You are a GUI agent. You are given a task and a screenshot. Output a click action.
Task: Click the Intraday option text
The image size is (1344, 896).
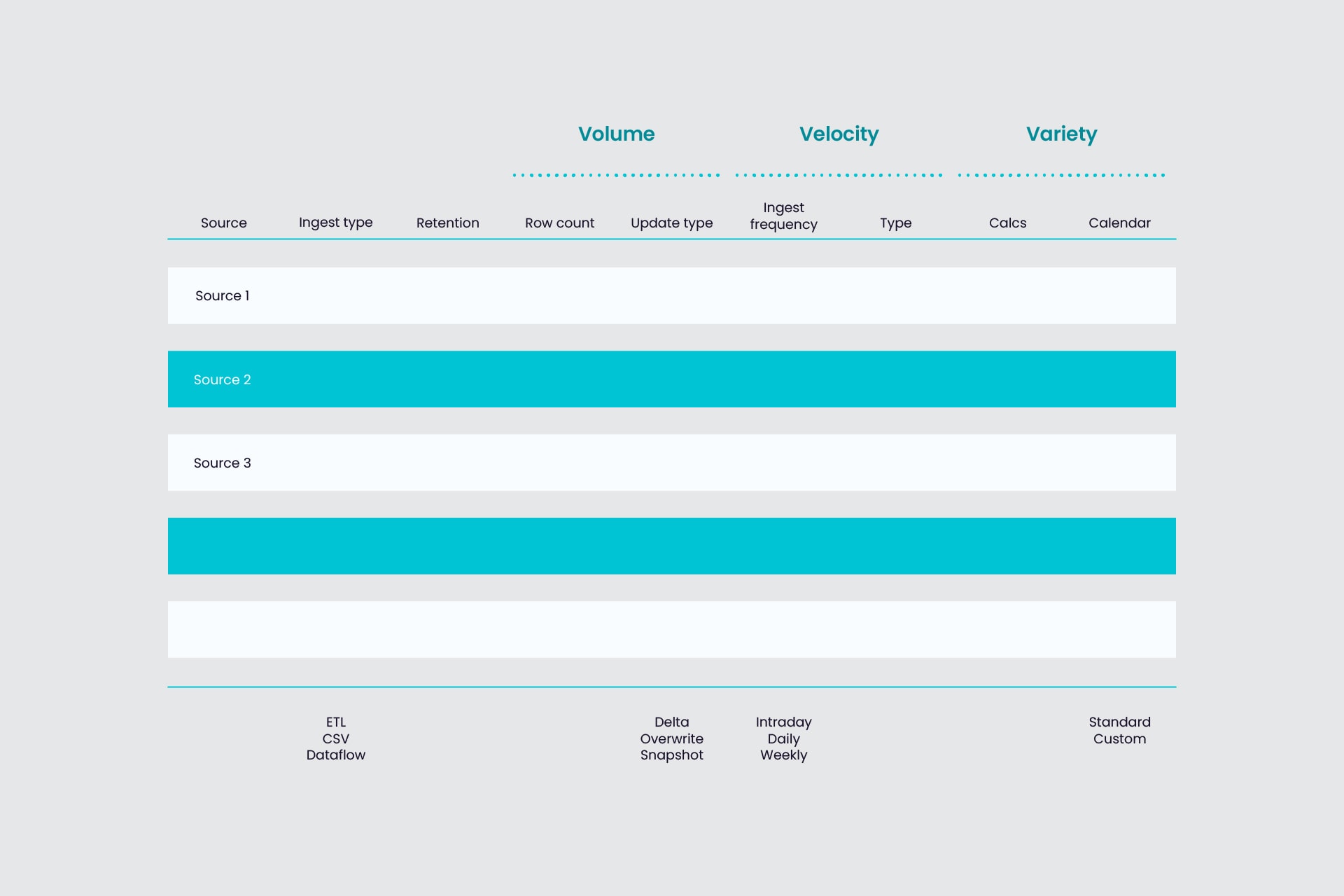pos(783,722)
